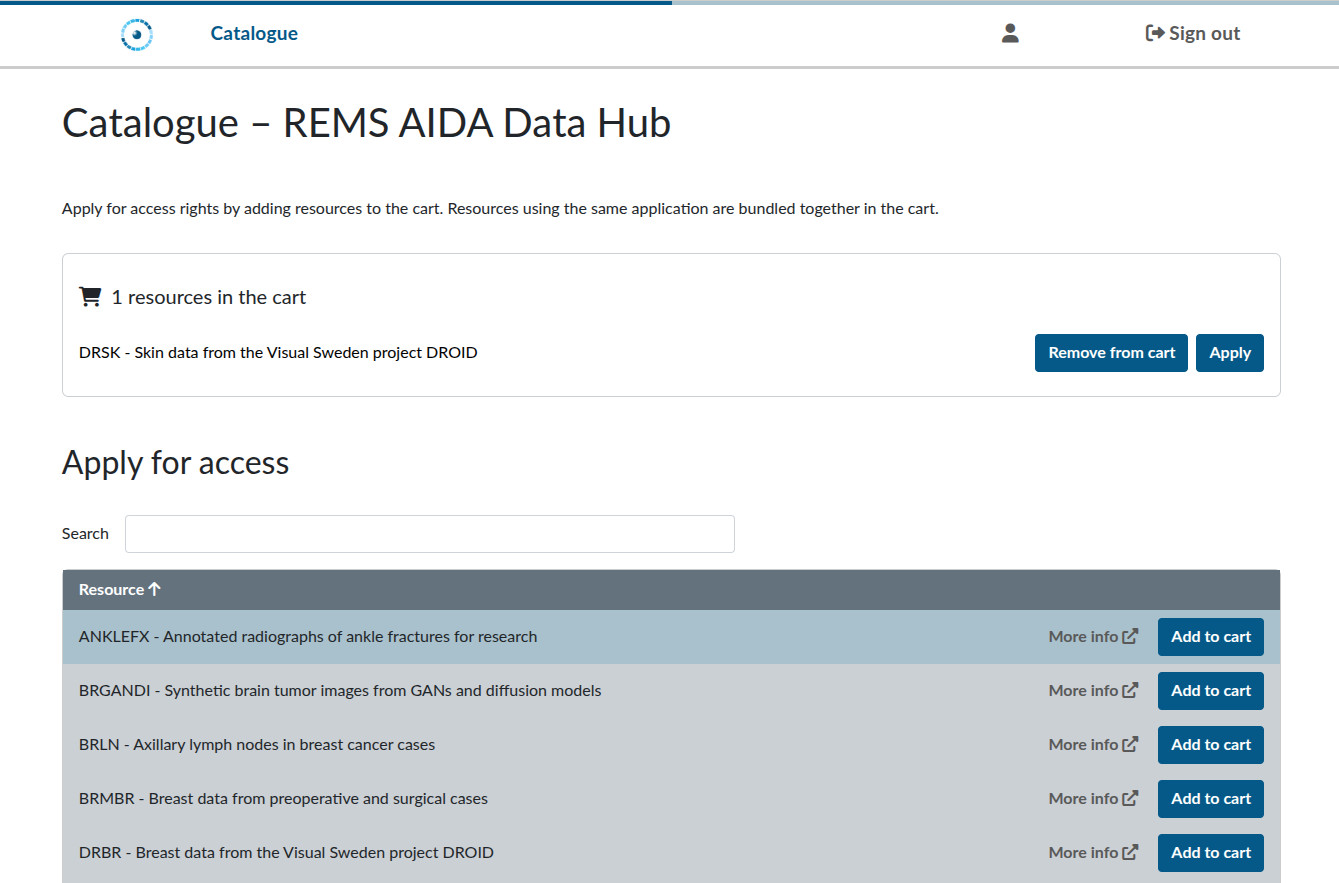Click the shopping cart icon
1339x883 pixels.
[x=90, y=297]
